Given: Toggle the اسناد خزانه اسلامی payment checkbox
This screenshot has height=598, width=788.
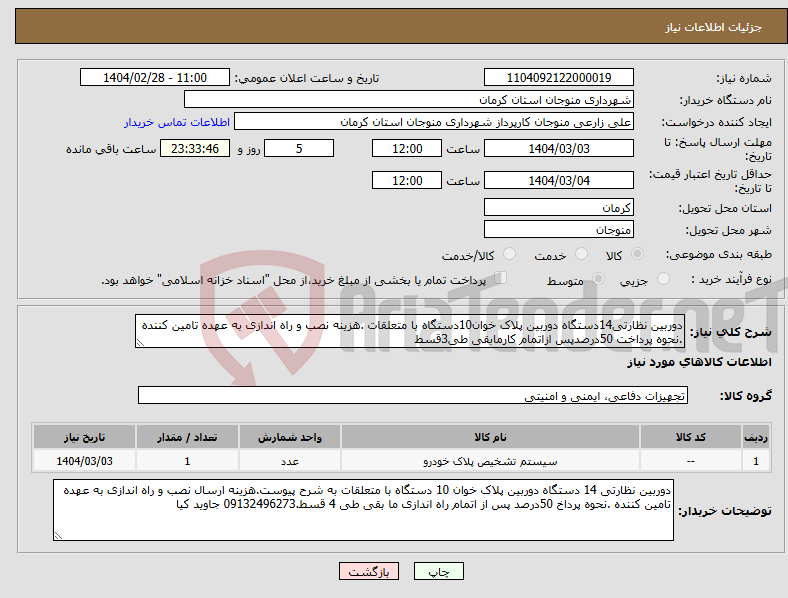Looking at the screenshot, I should [x=500, y=278].
